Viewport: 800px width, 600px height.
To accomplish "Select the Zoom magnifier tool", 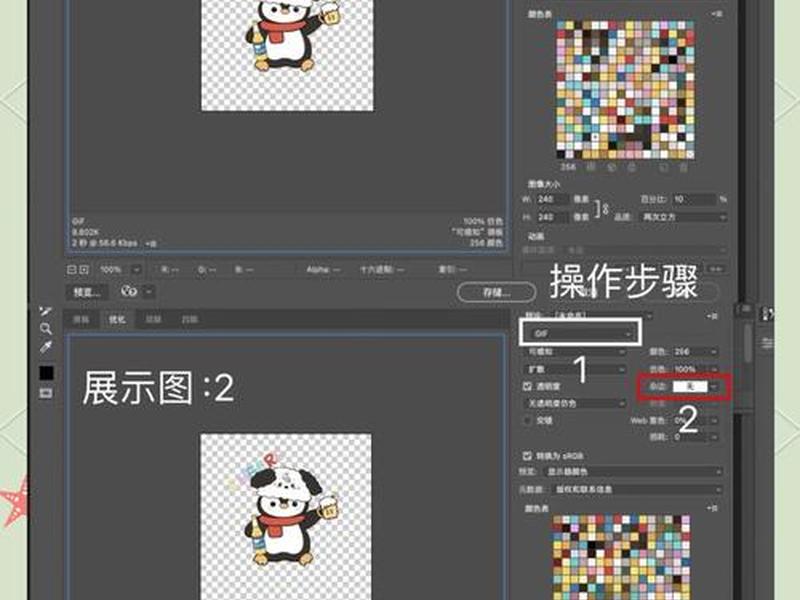I will click(45, 329).
